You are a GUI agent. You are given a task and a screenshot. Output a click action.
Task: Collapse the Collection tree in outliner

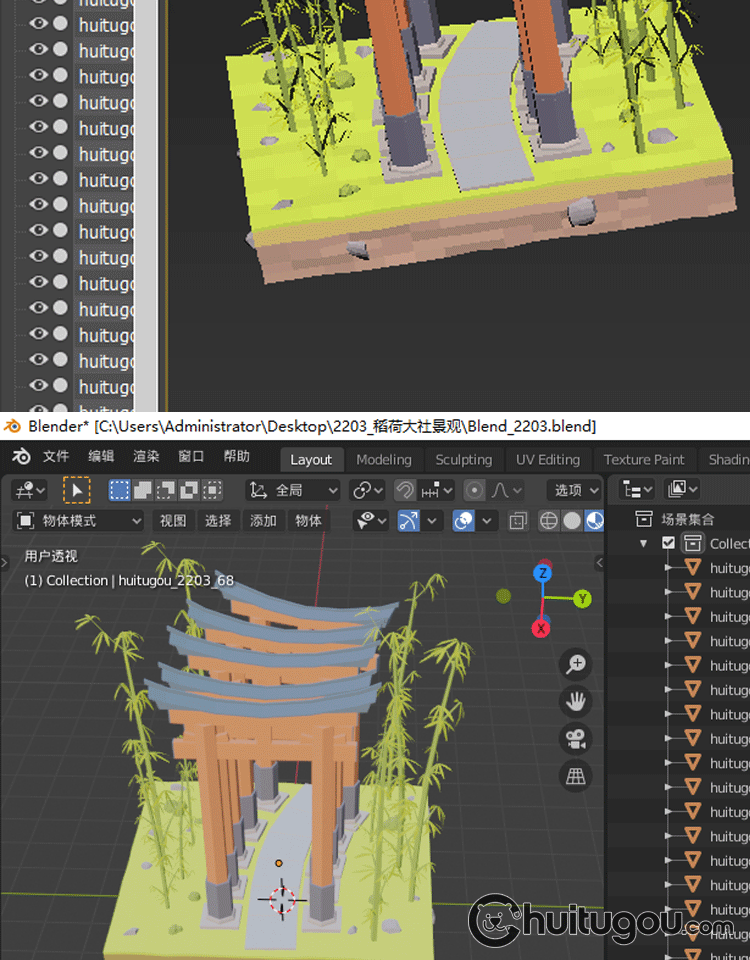tap(644, 543)
